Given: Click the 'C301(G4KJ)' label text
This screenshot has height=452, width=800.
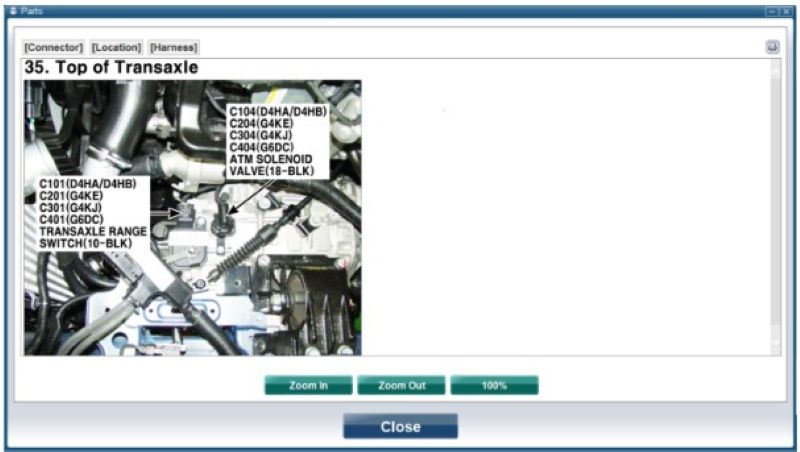Looking at the screenshot, I should pyautogui.click(x=70, y=208).
